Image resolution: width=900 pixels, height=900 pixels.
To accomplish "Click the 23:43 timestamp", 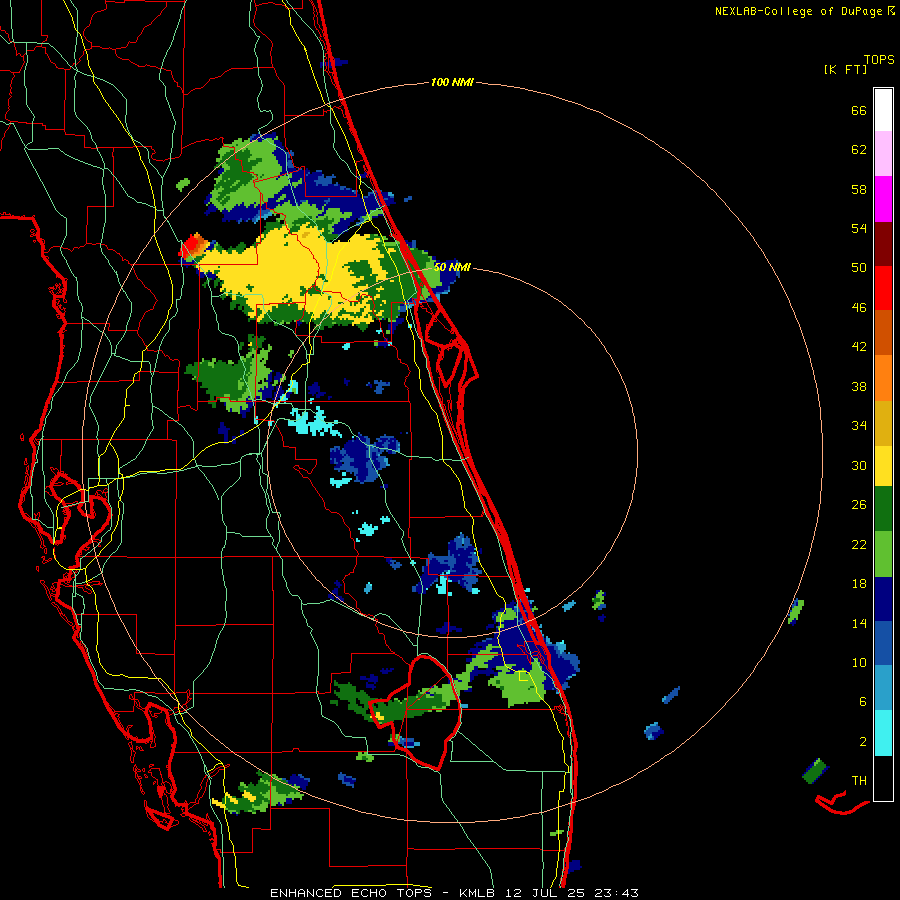I will coord(617,893).
